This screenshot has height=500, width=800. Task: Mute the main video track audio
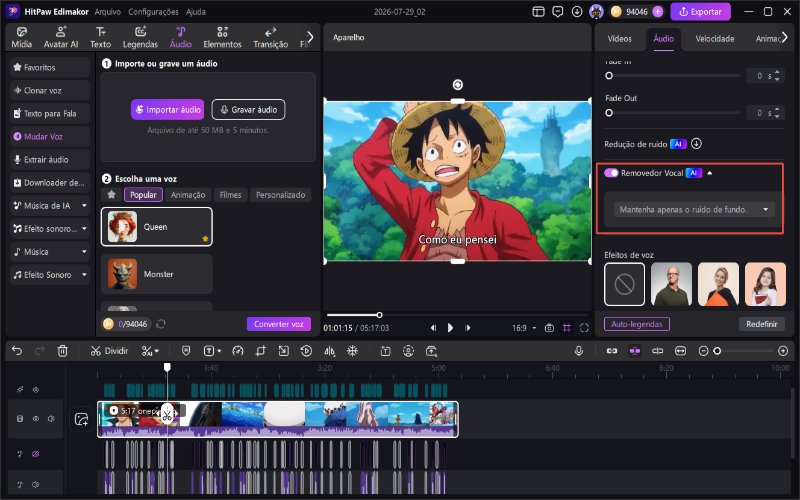[x=51, y=418]
